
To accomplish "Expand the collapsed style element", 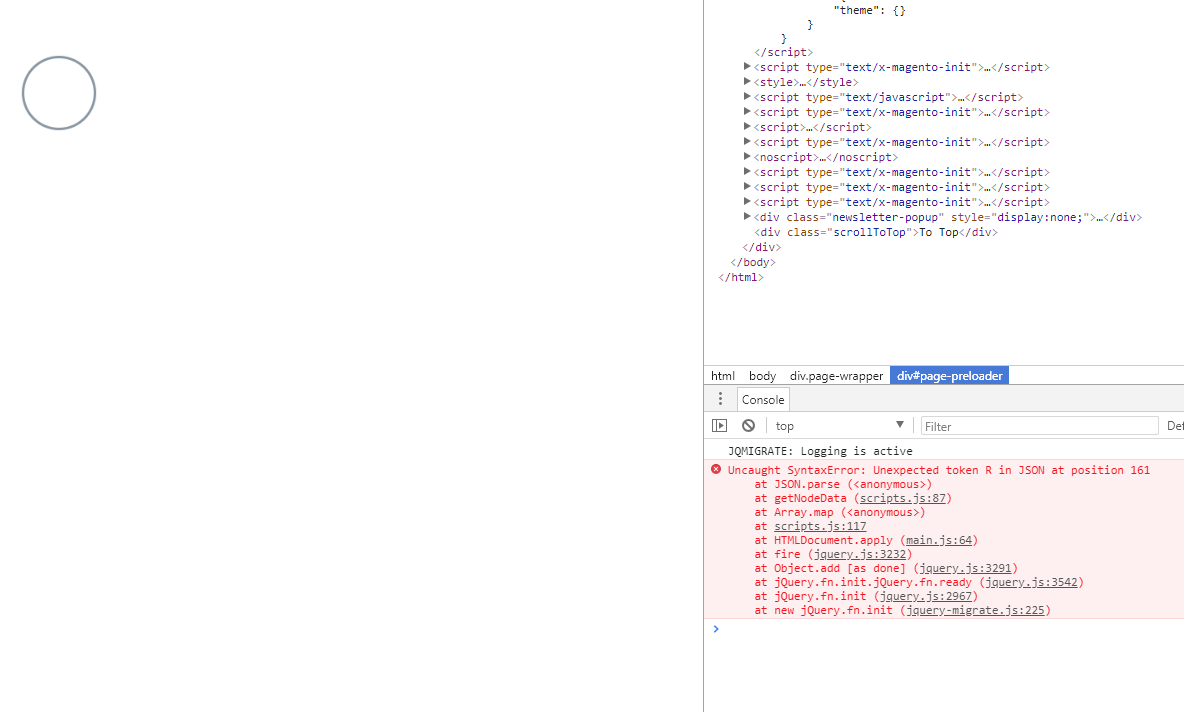I will pyautogui.click(x=747, y=82).
